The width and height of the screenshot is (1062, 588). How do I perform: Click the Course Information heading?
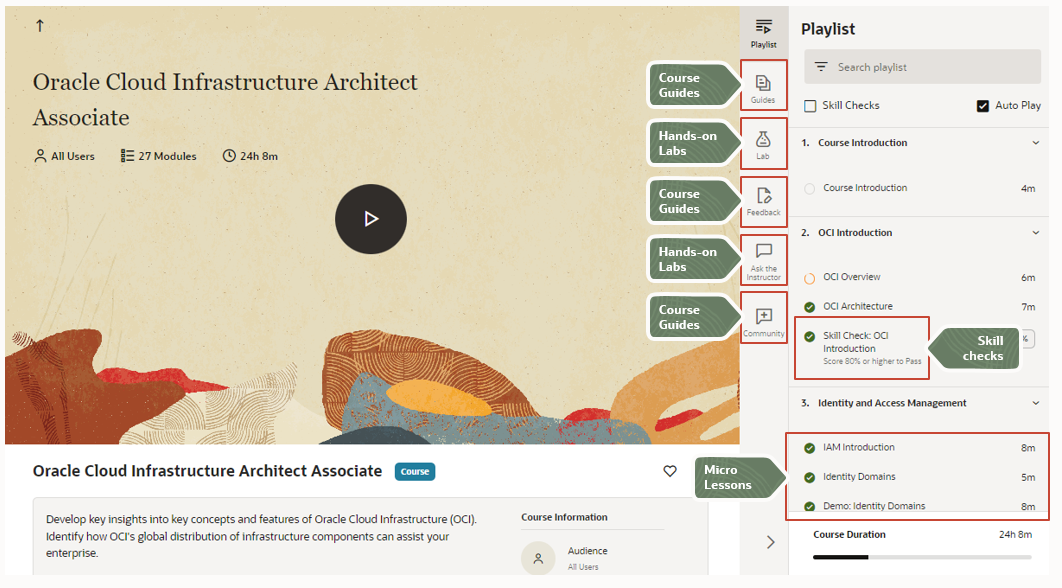pos(564,517)
